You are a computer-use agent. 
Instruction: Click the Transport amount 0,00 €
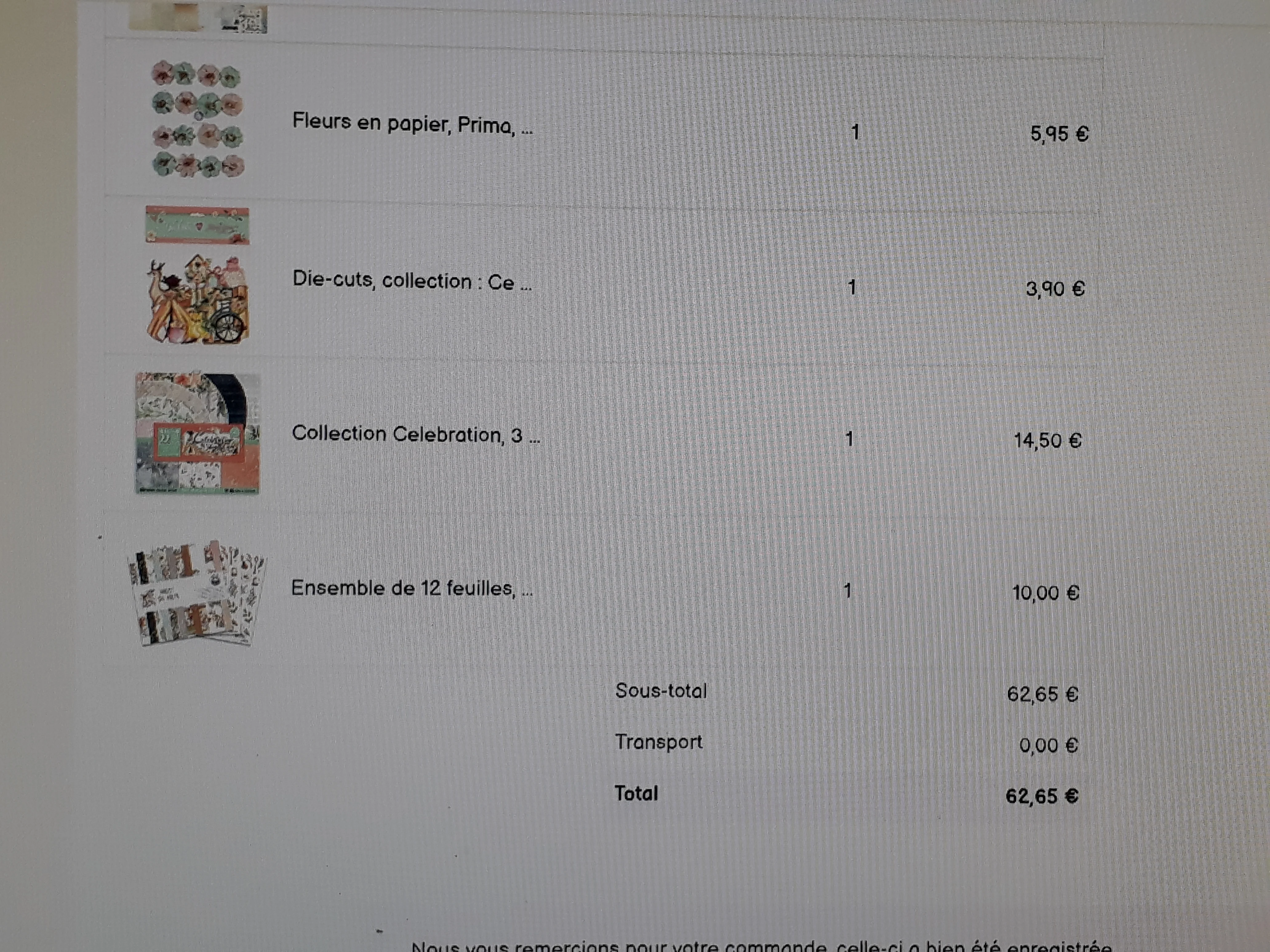point(1048,745)
